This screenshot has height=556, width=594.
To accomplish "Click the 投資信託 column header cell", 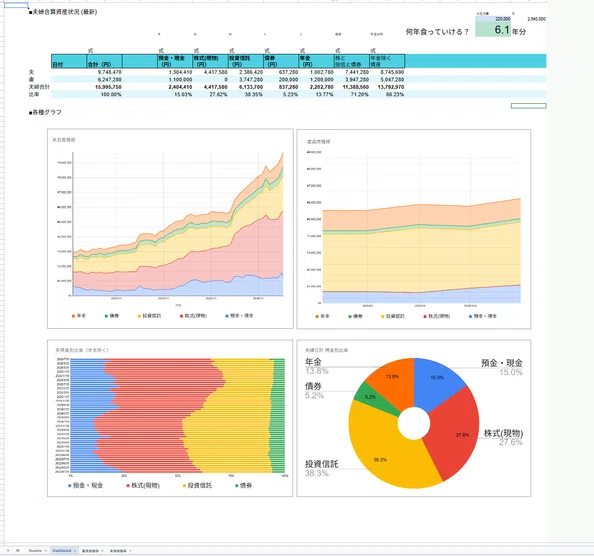I will point(245,61).
